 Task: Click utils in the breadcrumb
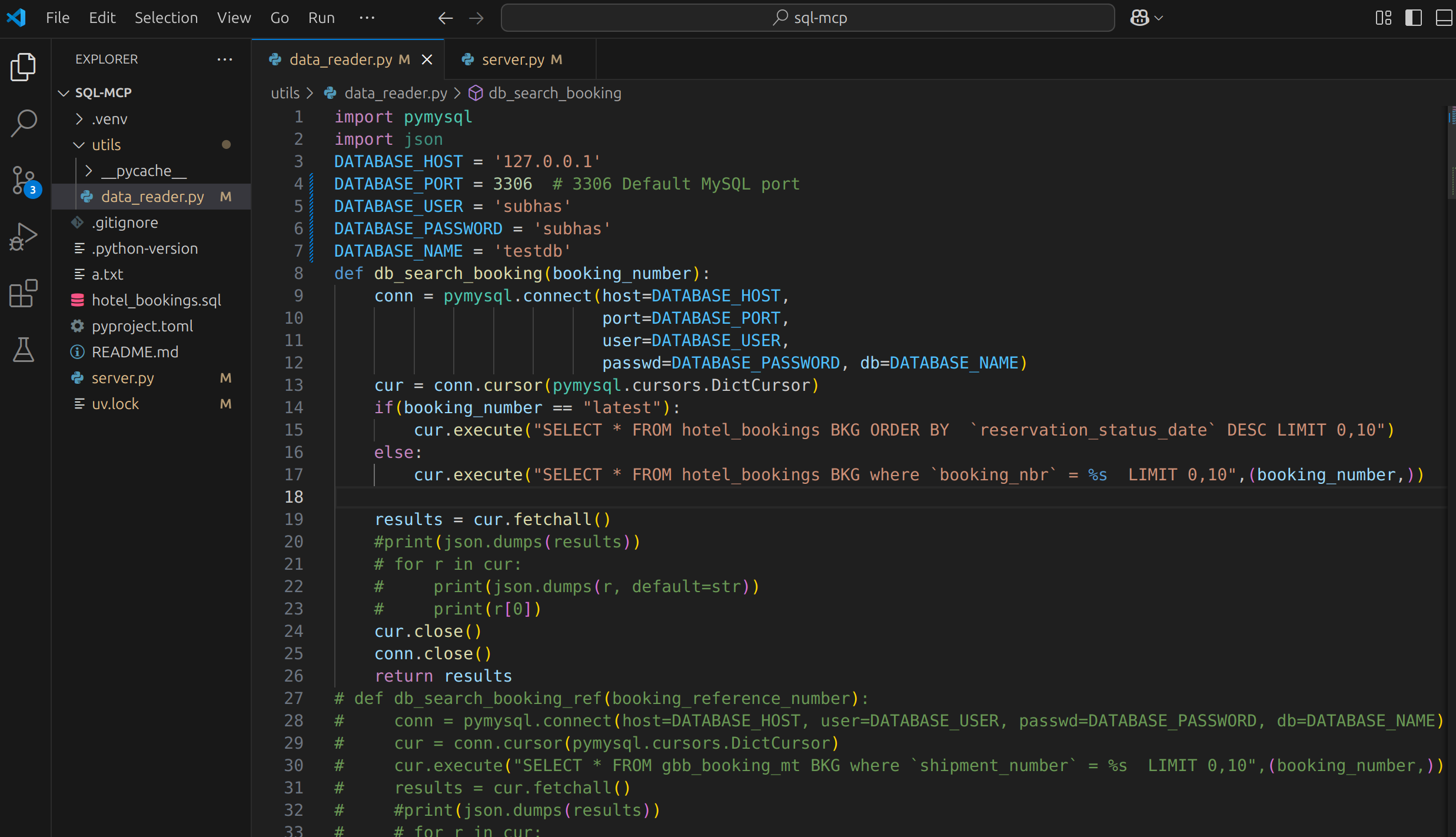[285, 93]
